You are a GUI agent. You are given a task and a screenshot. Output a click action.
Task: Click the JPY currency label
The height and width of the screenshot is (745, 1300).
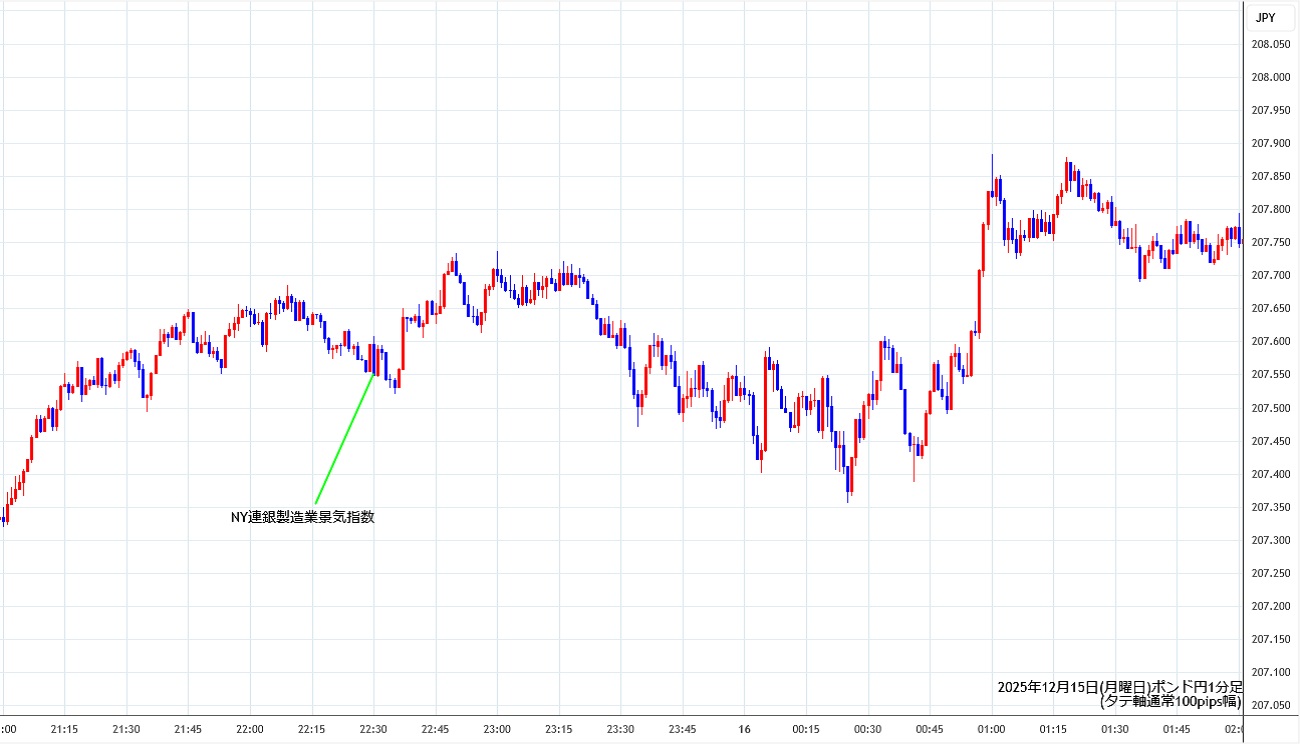[1265, 17]
